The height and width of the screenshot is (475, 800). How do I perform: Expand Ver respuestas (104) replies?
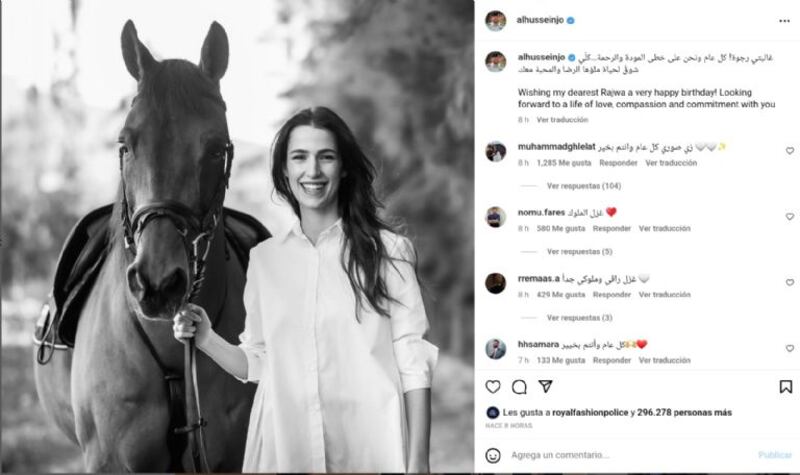click(x=584, y=186)
